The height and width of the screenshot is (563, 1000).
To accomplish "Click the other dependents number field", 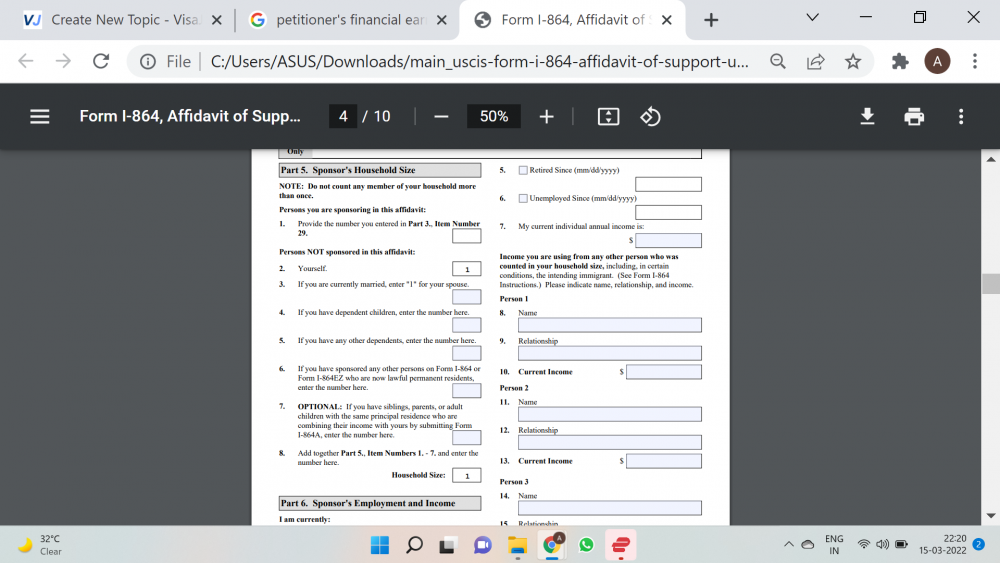I will tap(466, 353).
